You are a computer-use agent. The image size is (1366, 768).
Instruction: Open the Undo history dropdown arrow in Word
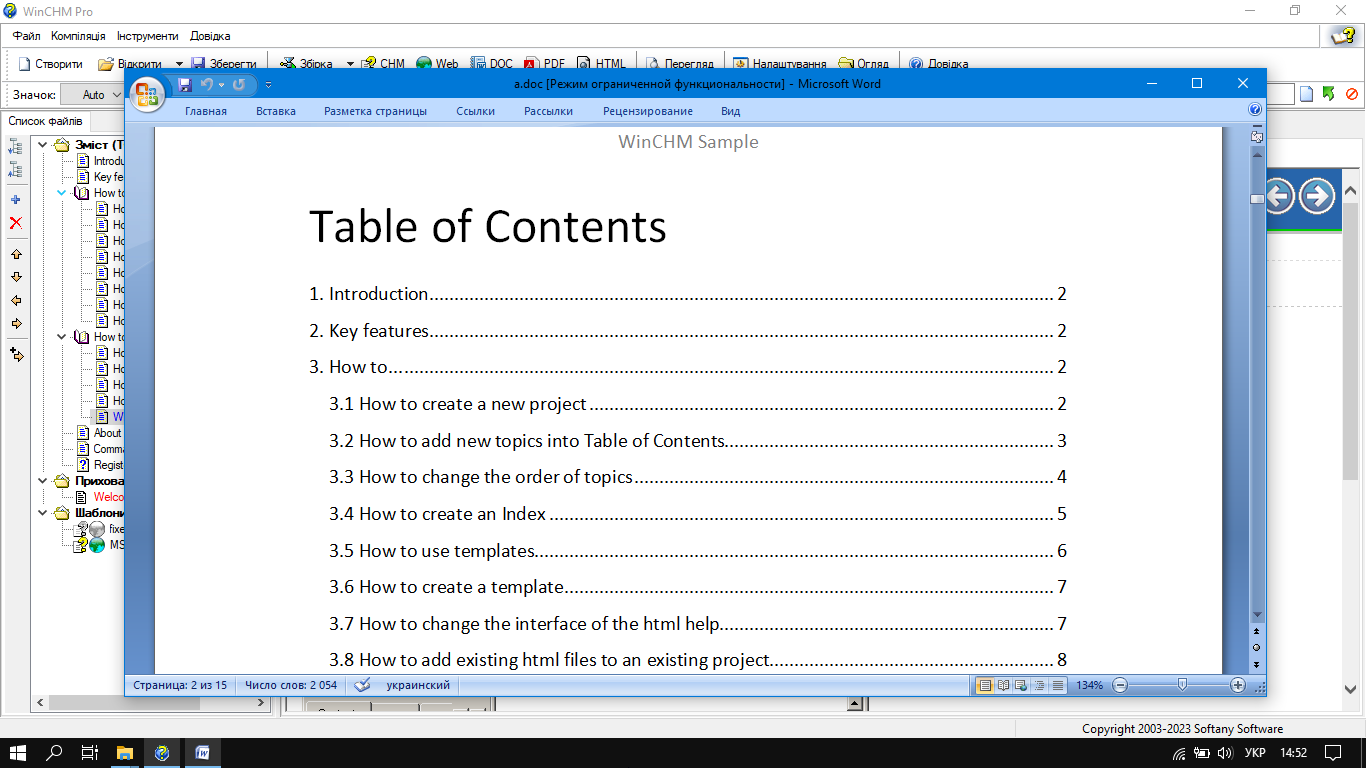[x=221, y=85]
